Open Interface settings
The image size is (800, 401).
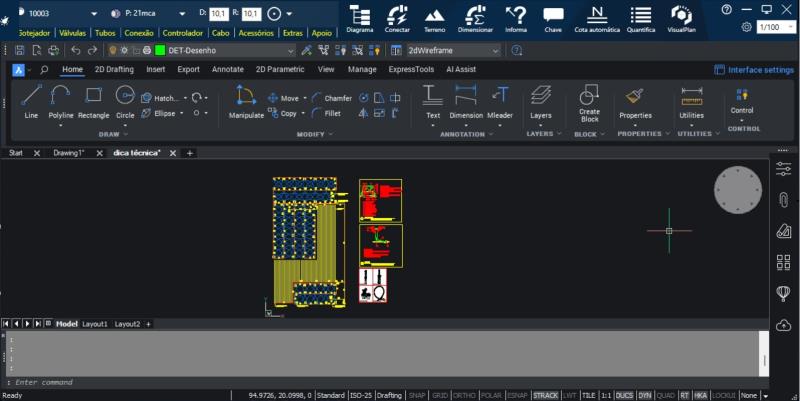pyautogui.click(x=754, y=70)
